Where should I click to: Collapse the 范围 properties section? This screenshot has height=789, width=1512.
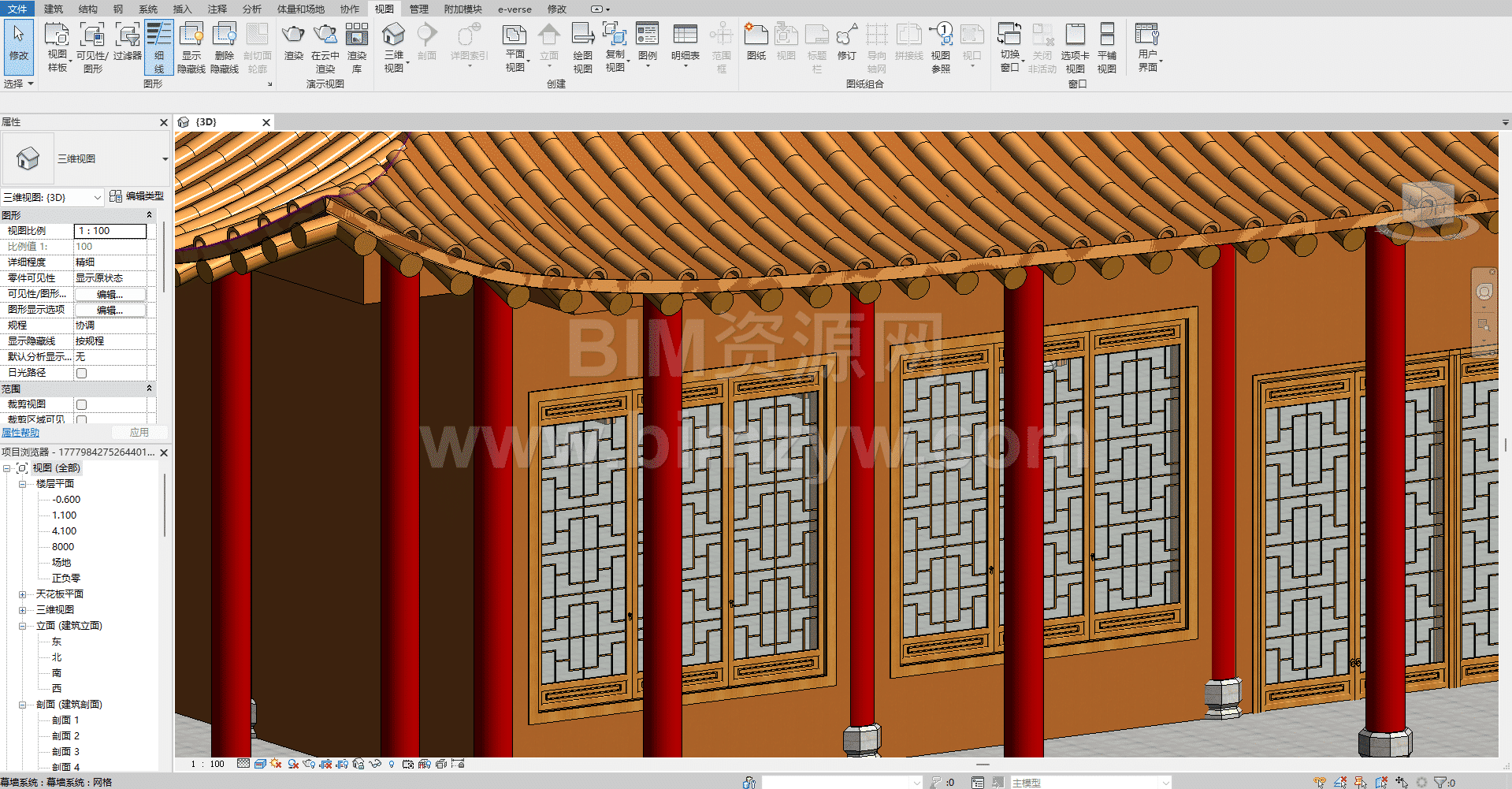pyautogui.click(x=149, y=389)
